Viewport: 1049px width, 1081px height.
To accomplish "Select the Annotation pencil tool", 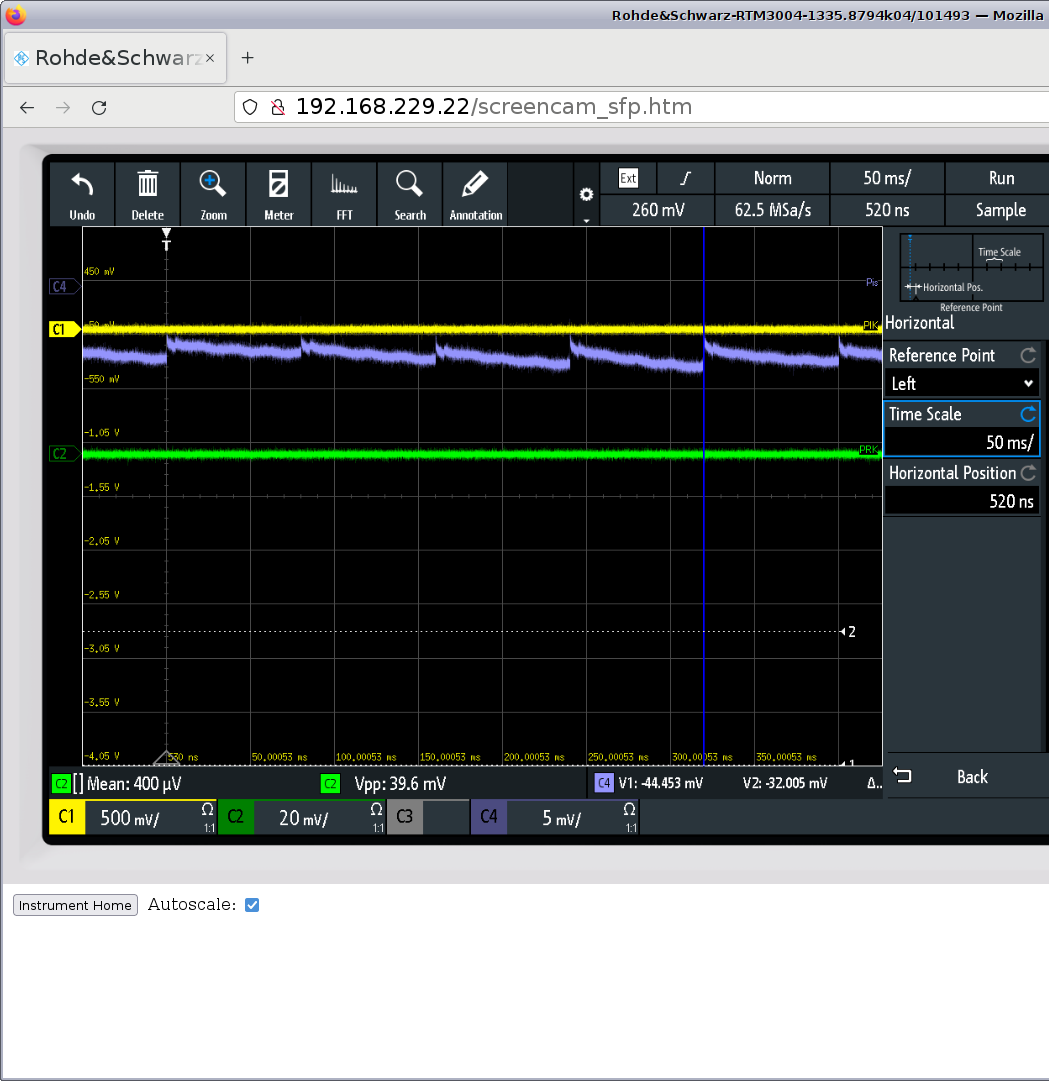I will point(475,185).
